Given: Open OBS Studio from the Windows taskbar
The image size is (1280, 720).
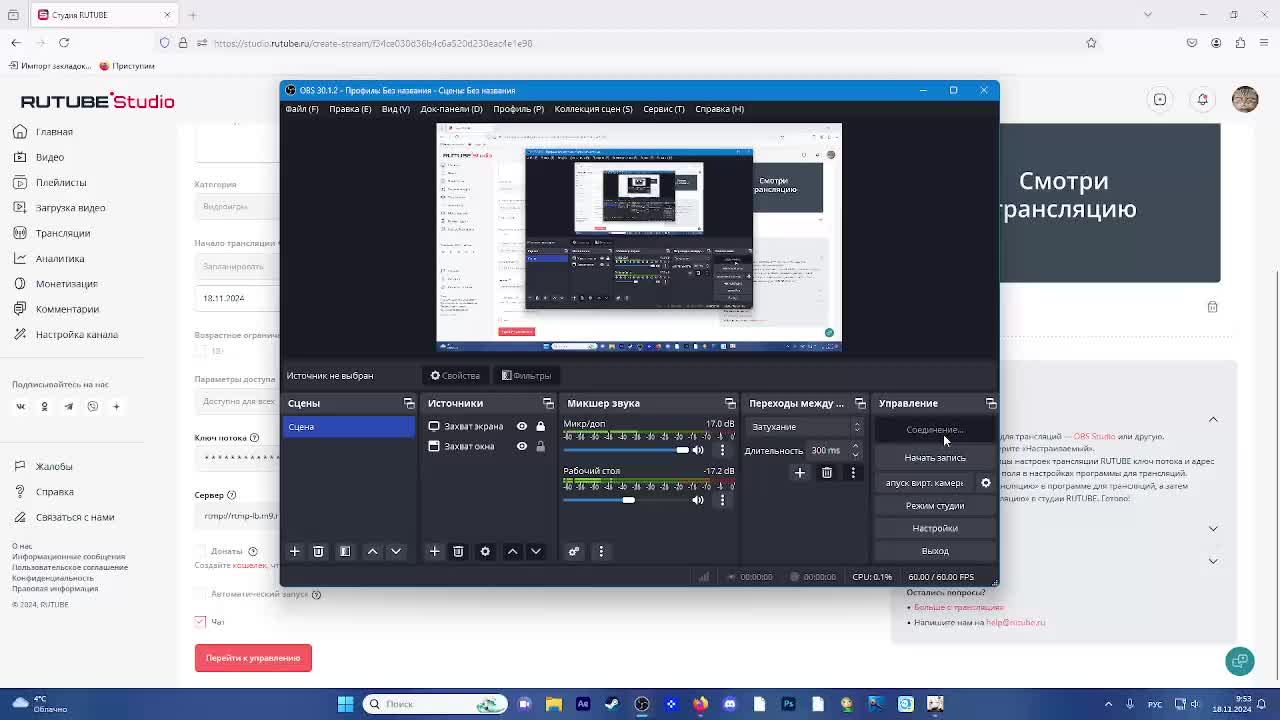Looking at the screenshot, I should (642, 704).
